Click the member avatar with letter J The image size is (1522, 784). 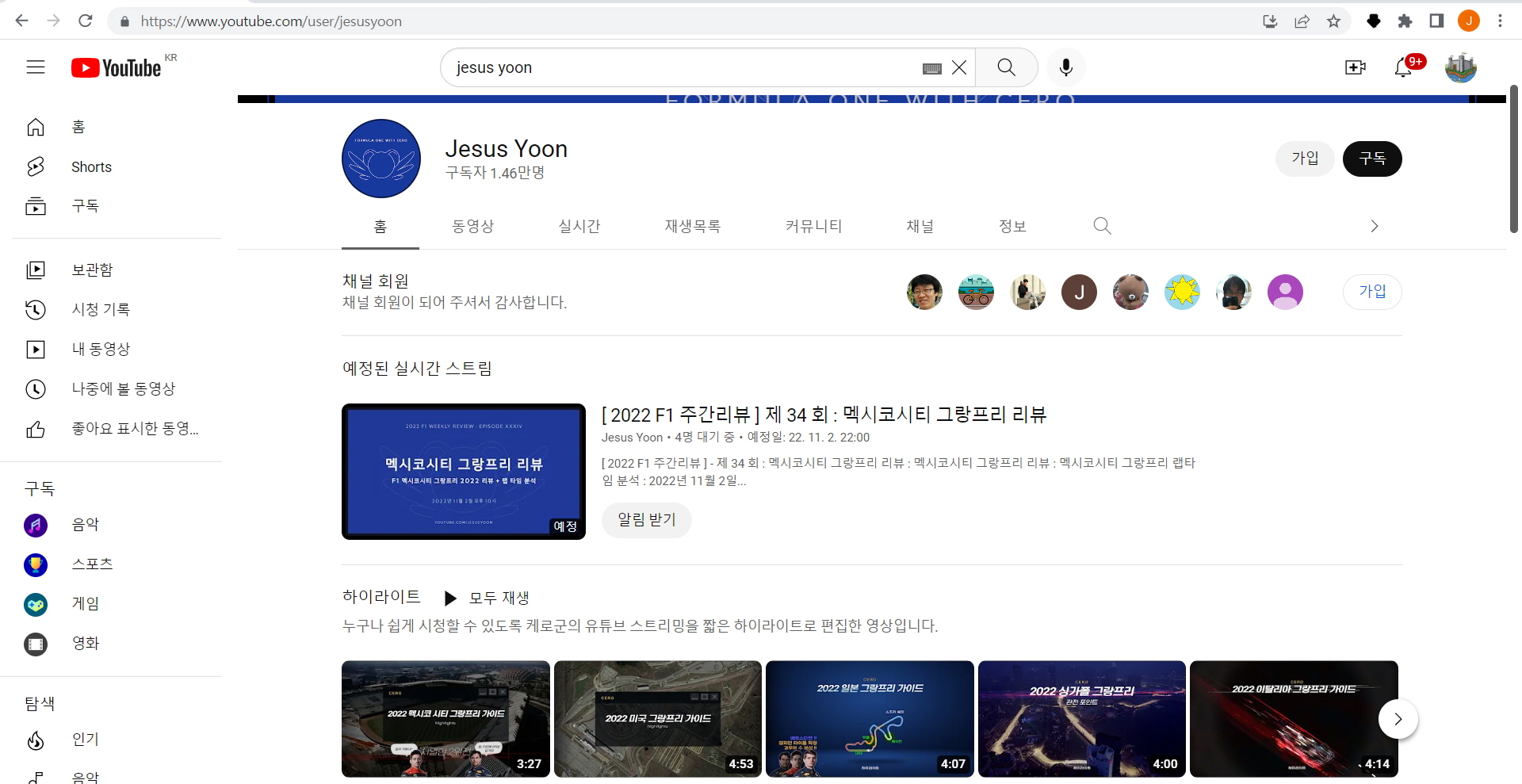tap(1079, 293)
